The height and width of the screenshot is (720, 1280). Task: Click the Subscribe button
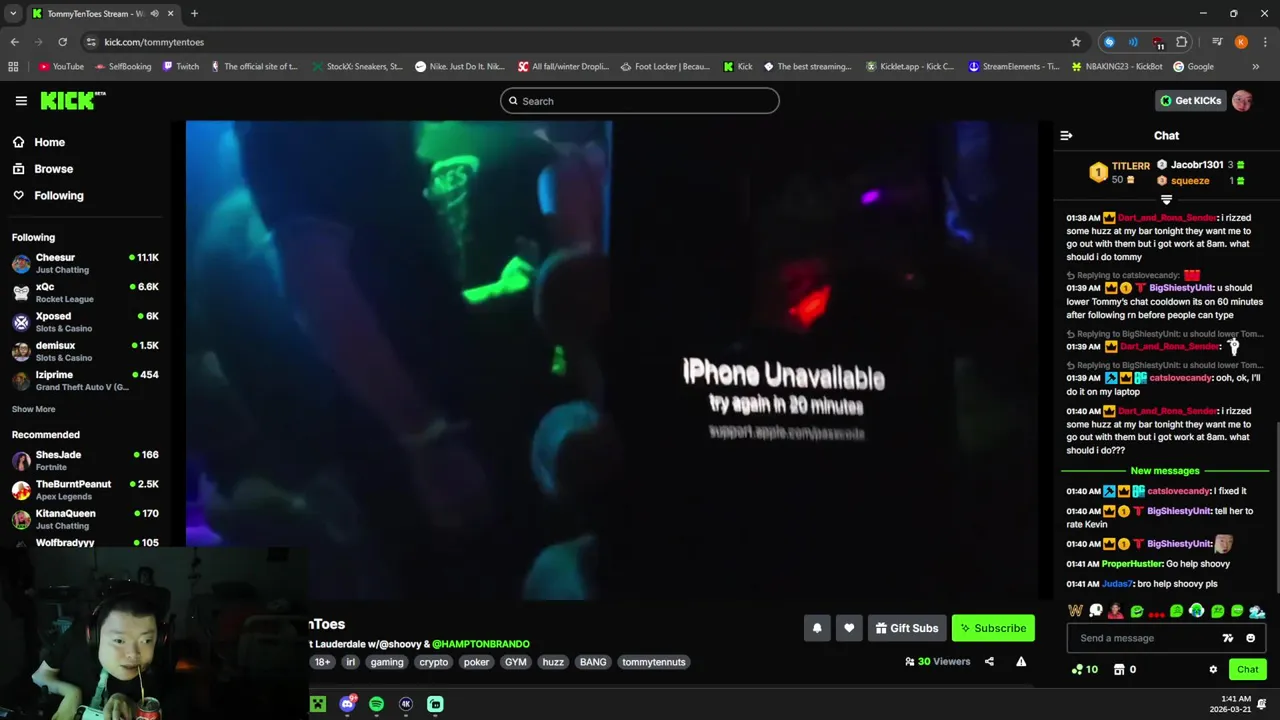[993, 628]
